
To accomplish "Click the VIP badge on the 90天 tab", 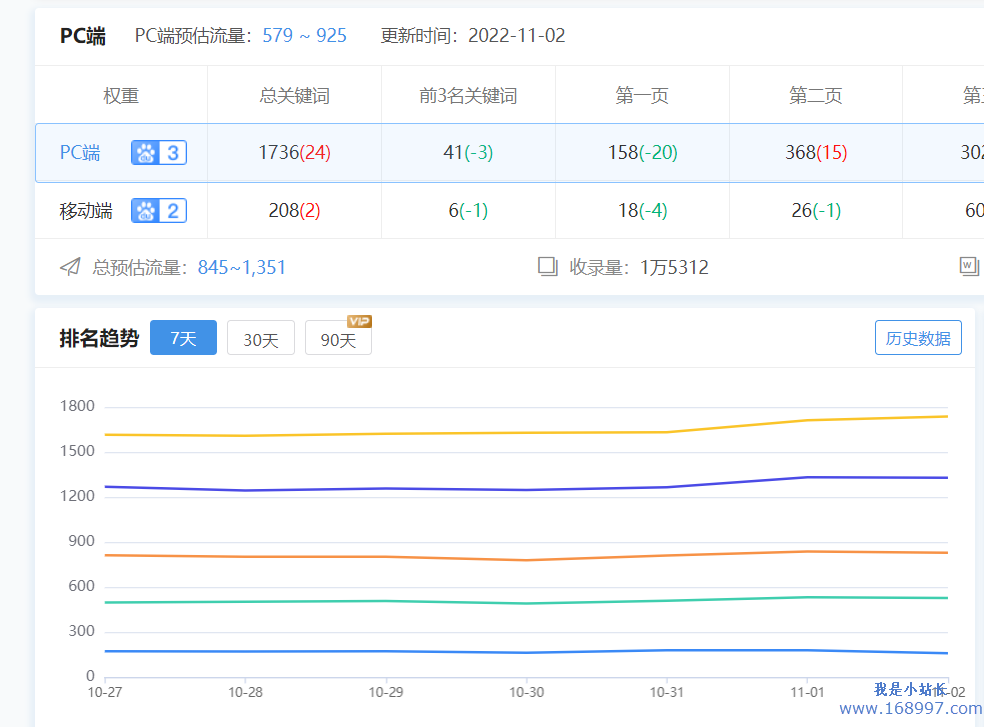I will point(359,321).
